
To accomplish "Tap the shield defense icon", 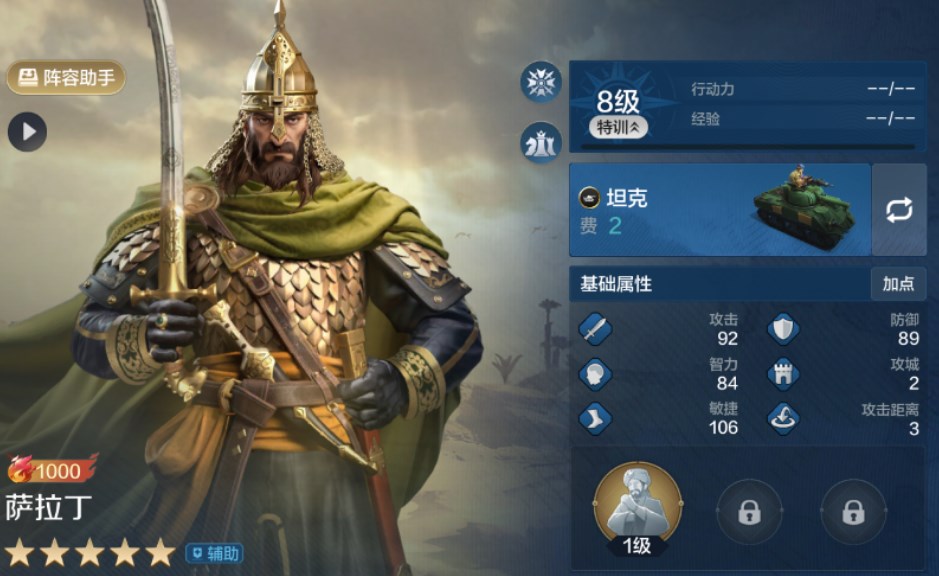I will (783, 329).
